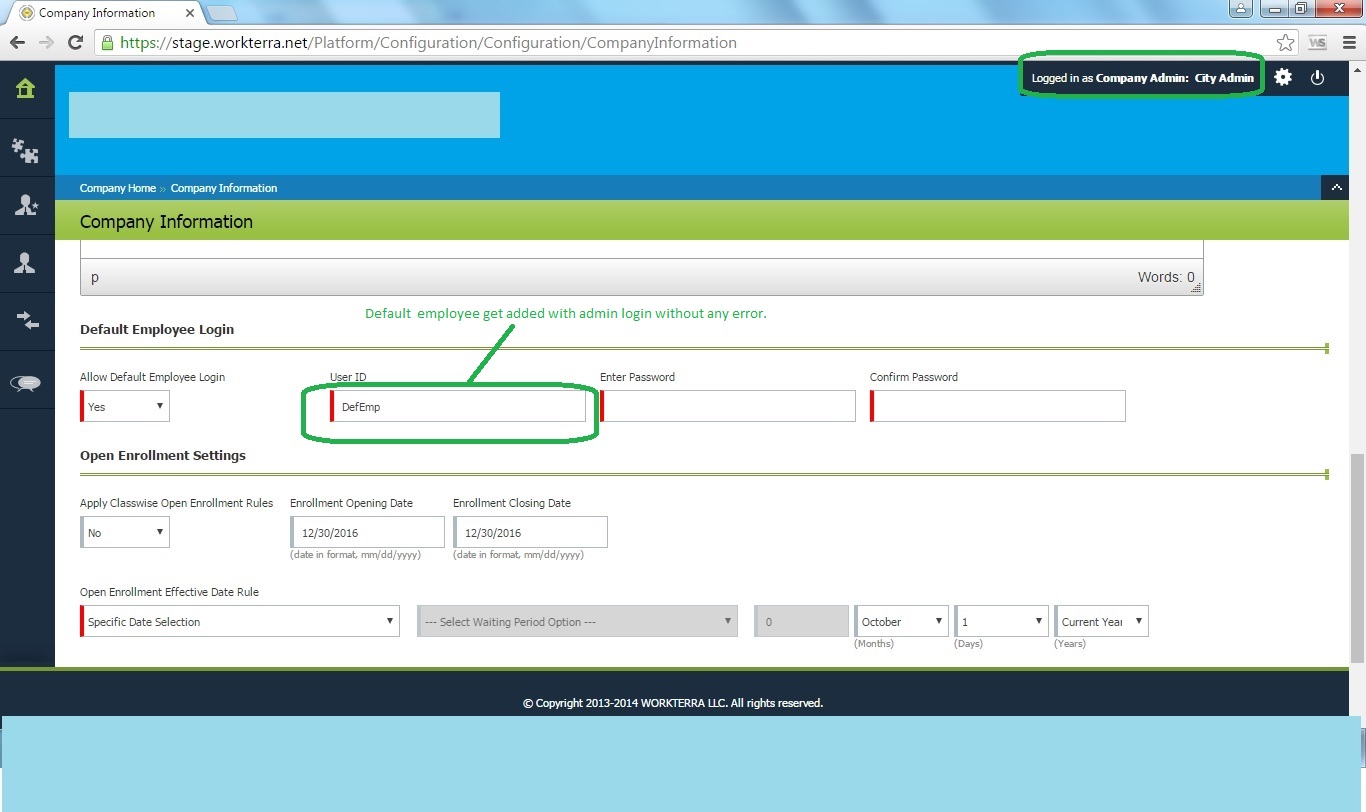1366x812 pixels.
Task: Open the Chrome hamburger menu
Action: point(1348,43)
